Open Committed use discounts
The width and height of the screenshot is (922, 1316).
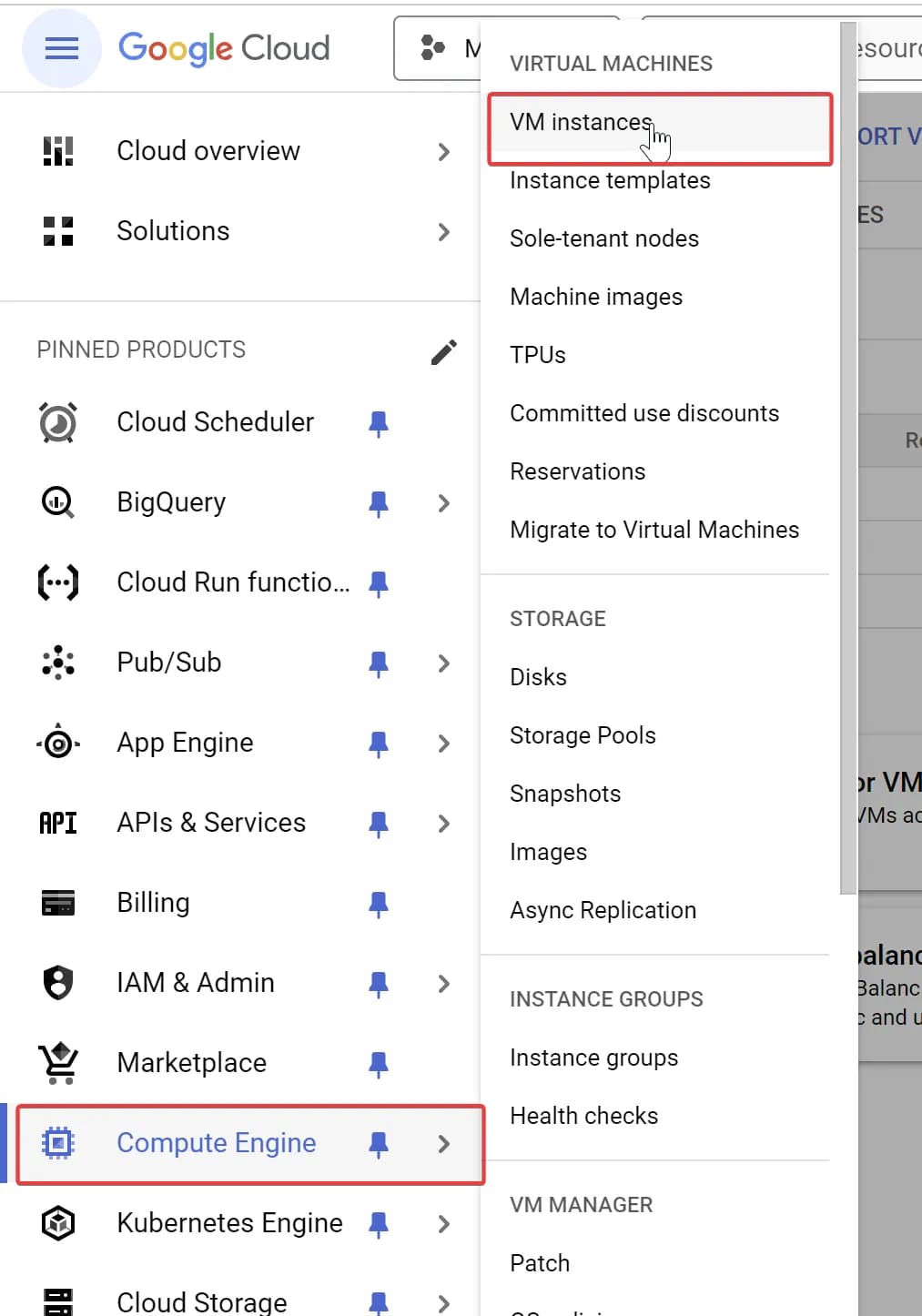[x=644, y=413]
